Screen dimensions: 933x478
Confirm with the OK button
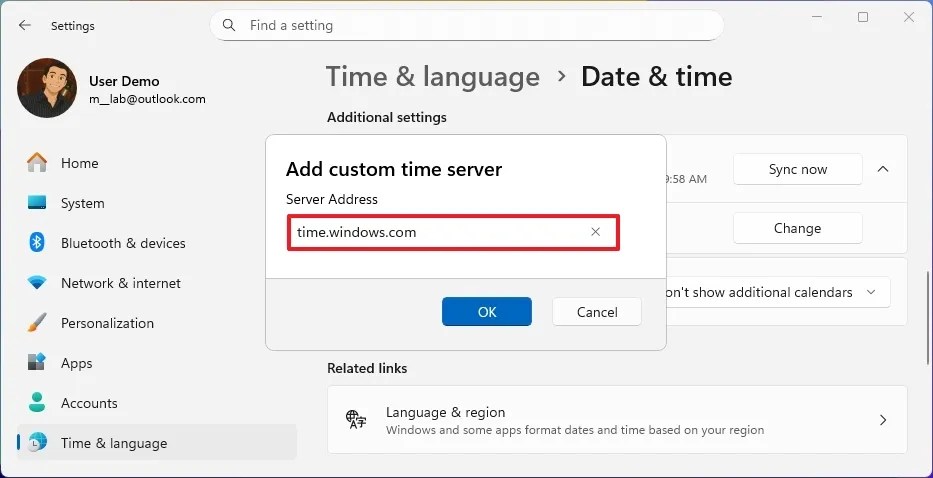pos(487,312)
